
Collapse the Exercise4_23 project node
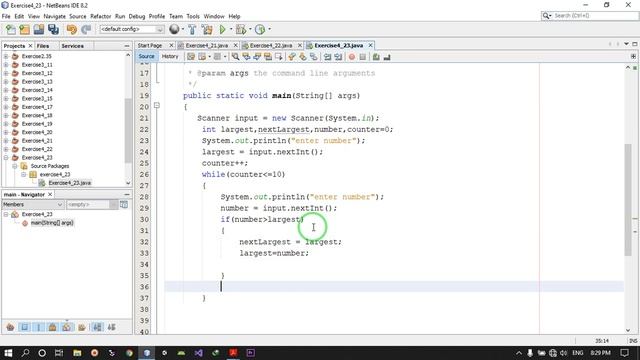pos(6,158)
